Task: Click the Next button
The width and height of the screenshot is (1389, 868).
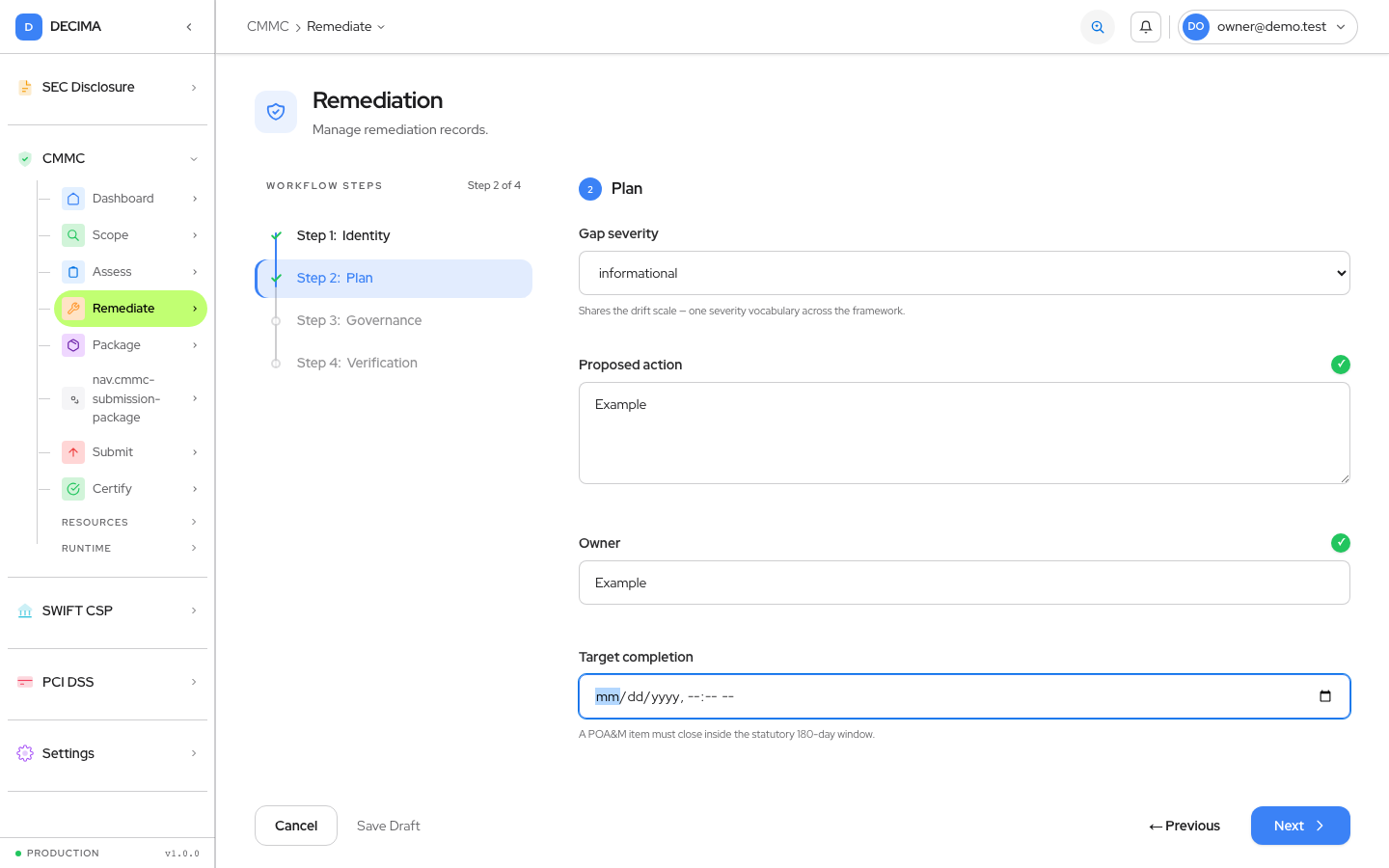Action: click(1300, 826)
